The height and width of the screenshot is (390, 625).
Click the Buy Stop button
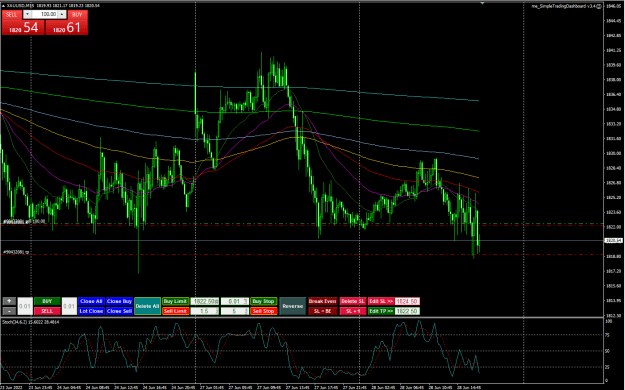pyautogui.click(x=263, y=301)
